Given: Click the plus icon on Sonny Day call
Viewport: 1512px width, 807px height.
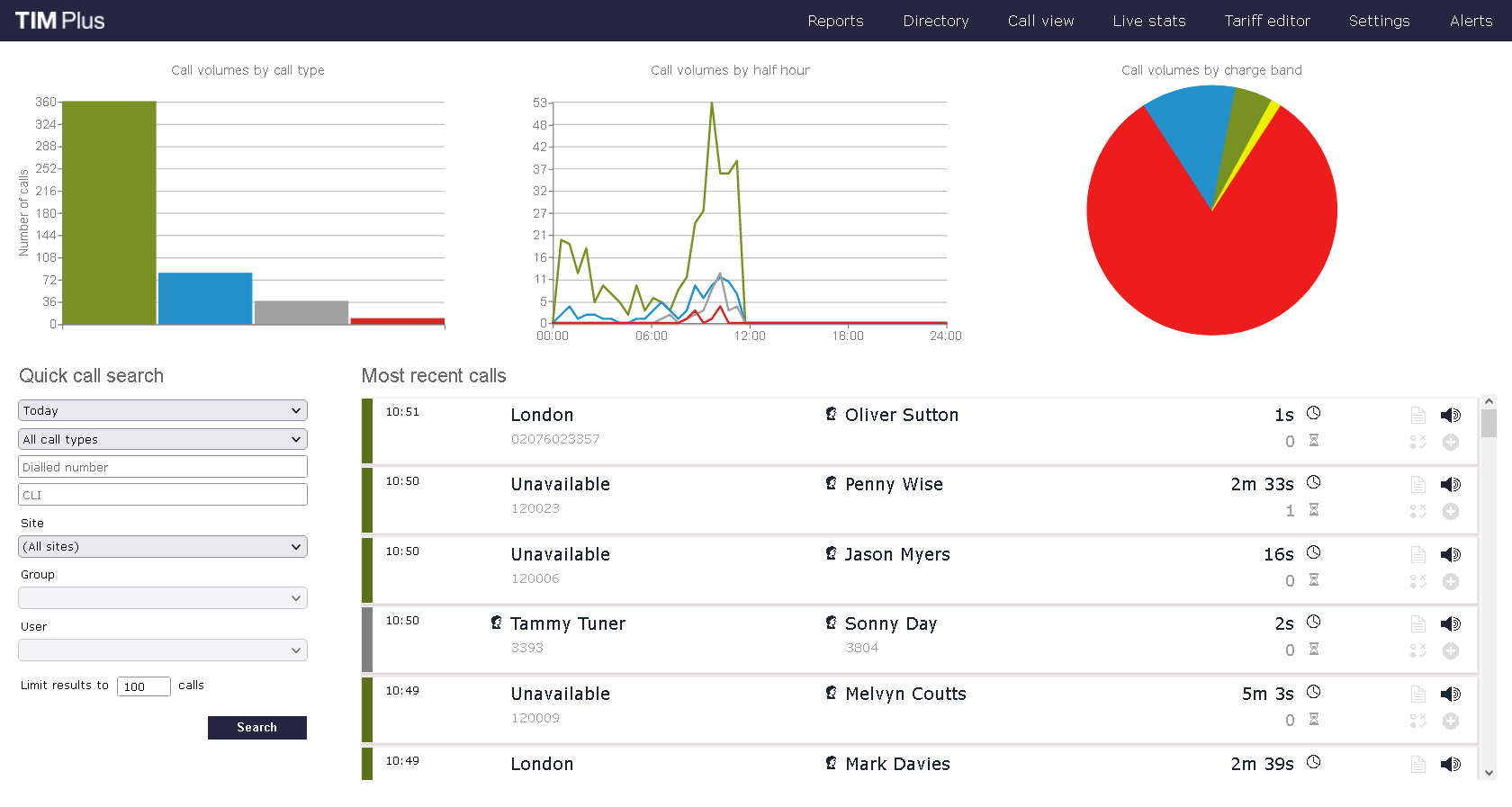Looking at the screenshot, I should click(x=1451, y=650).
